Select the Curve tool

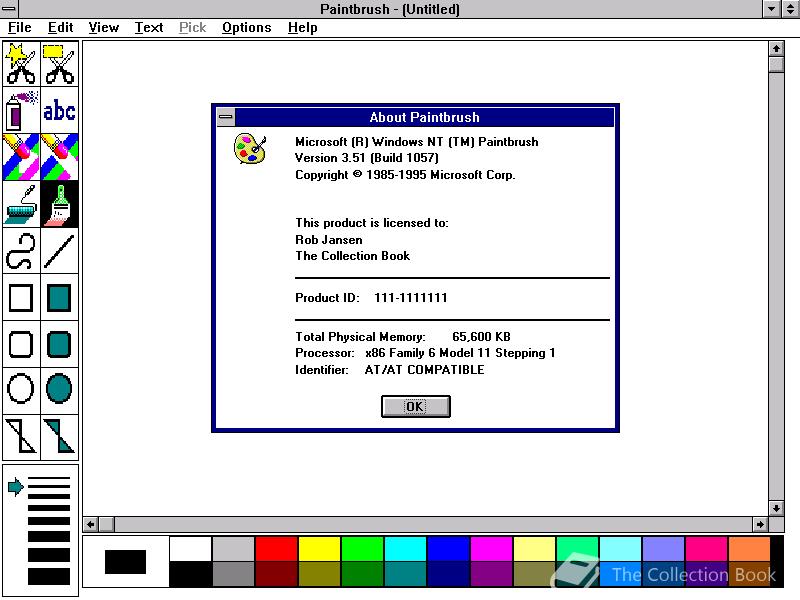[x=21, y=251]
